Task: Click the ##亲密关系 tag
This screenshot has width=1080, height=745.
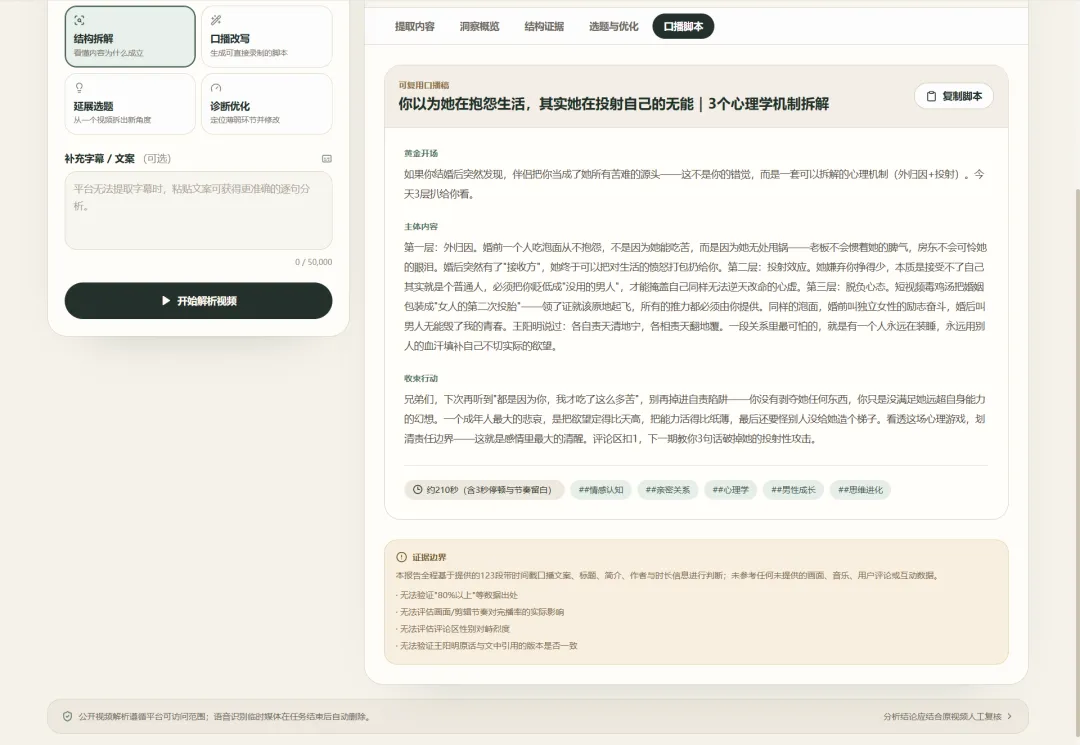Action: pos(667,490)
